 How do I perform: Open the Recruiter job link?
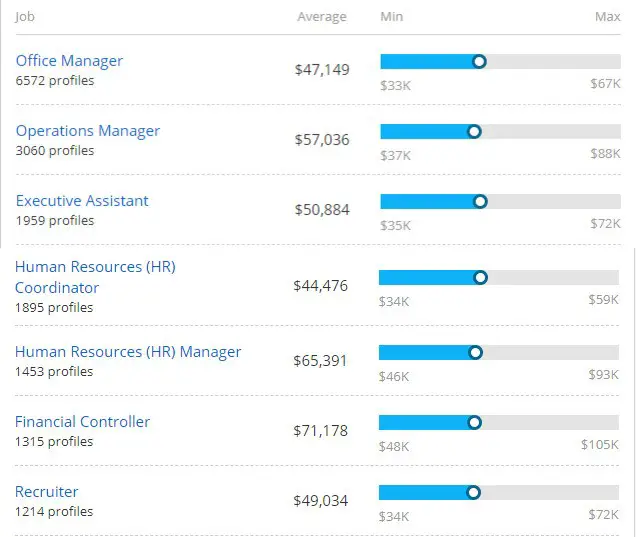[46, 492]
